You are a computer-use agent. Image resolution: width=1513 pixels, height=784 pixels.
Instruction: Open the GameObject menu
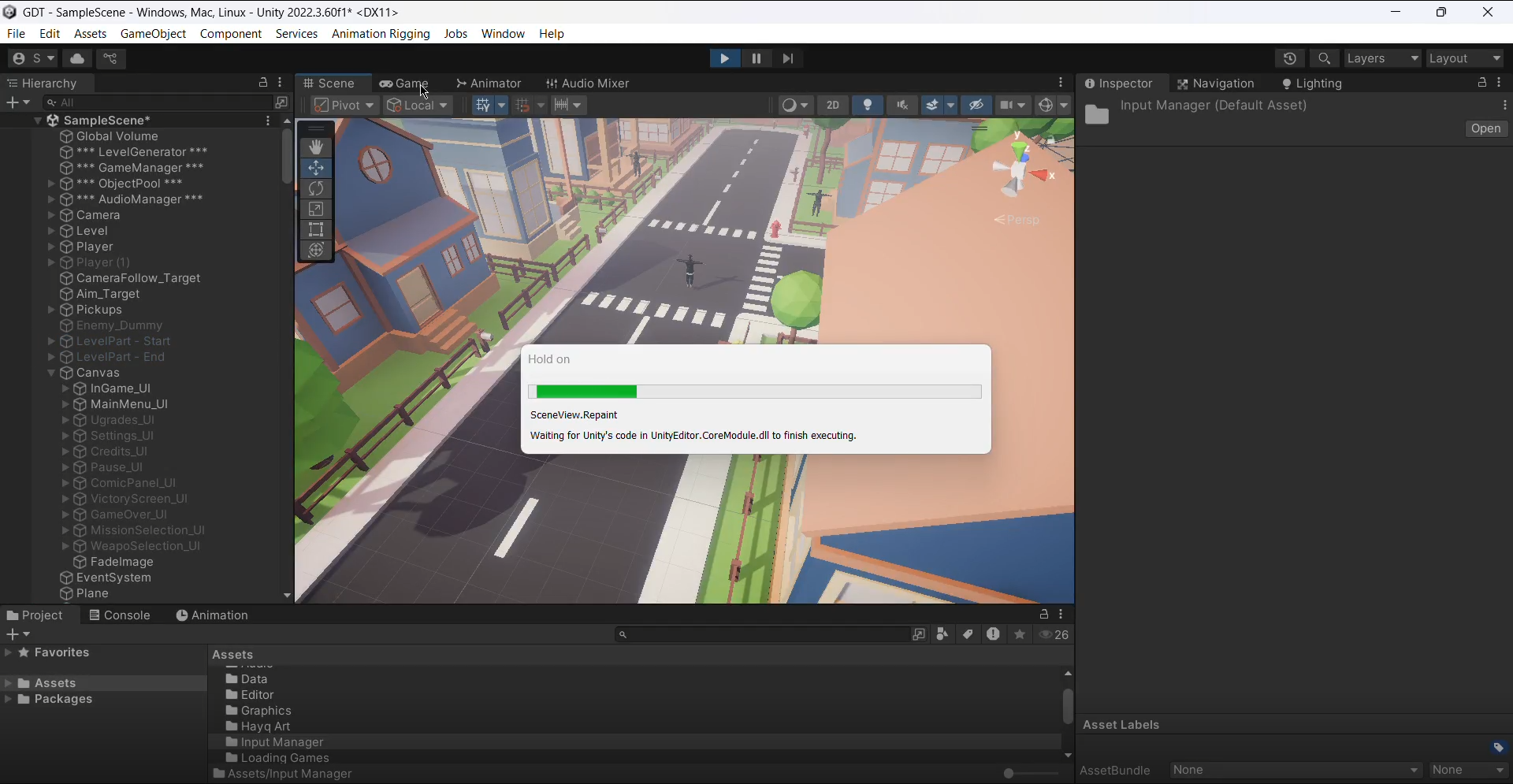(x=153, y=34)
